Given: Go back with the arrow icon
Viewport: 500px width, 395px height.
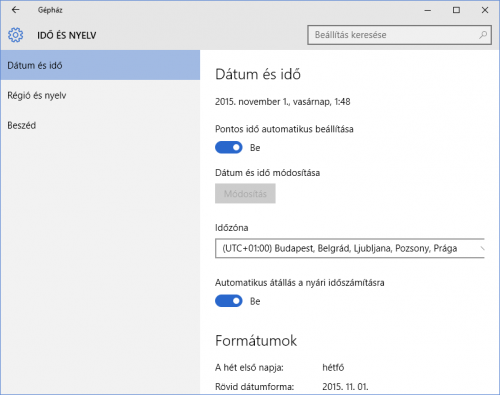Looking at the screenshot, I should tap(15, 10).
